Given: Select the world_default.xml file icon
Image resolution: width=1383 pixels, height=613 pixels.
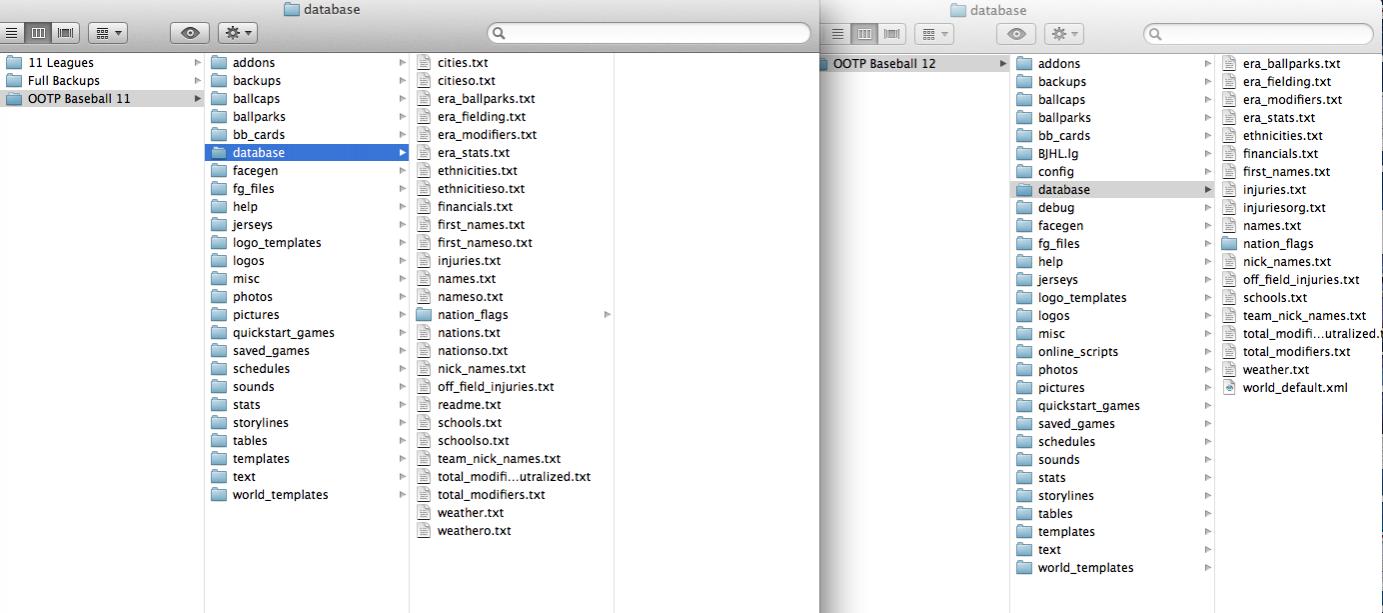Looking at the screenshot, I should (x=1229, y=388).
